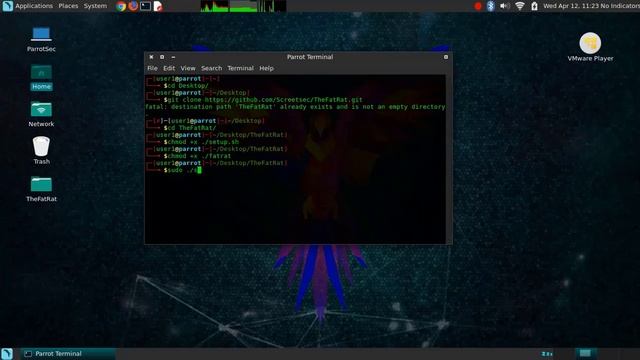
Task: Open the volume control icon
Action: point(504,6)
